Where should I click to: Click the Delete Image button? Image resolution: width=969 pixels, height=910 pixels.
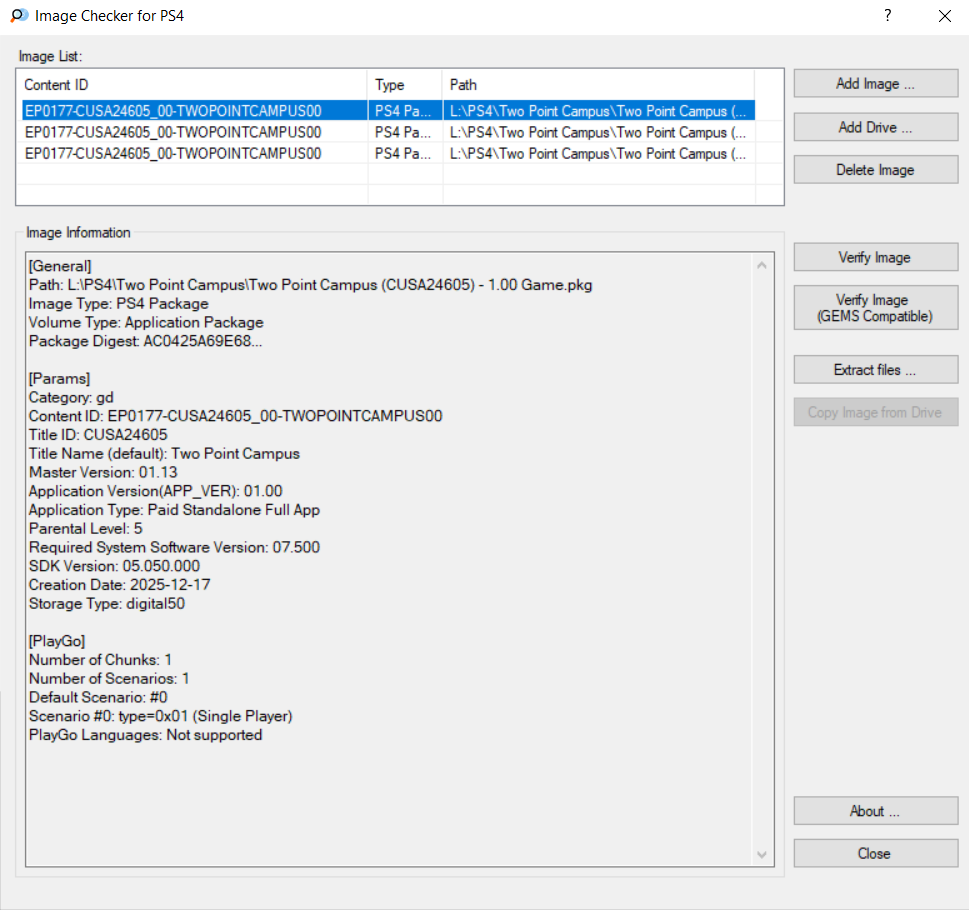[875, 170]
